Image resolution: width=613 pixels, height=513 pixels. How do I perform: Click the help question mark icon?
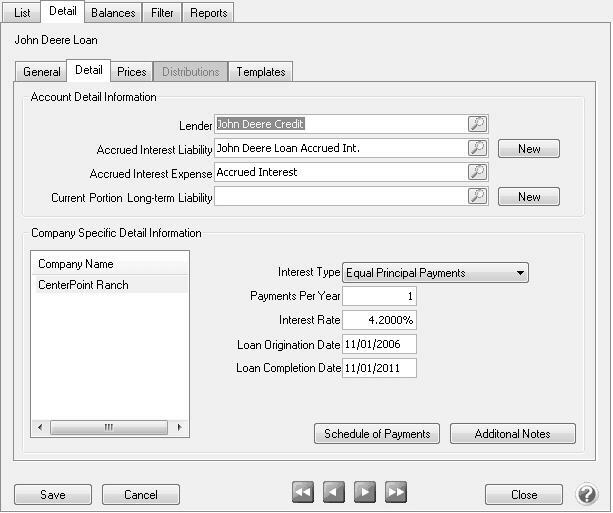(587, 494)
